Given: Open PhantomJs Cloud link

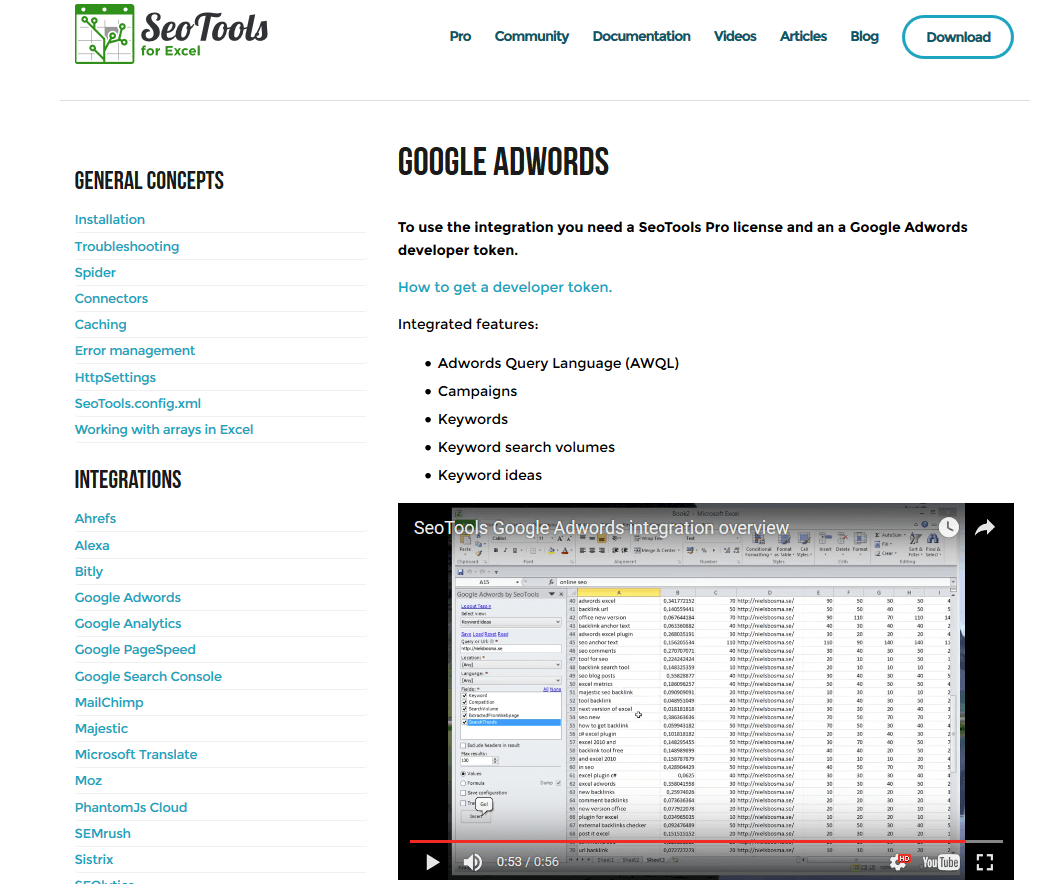Looking at the screenshot, I should click(131, 807).
